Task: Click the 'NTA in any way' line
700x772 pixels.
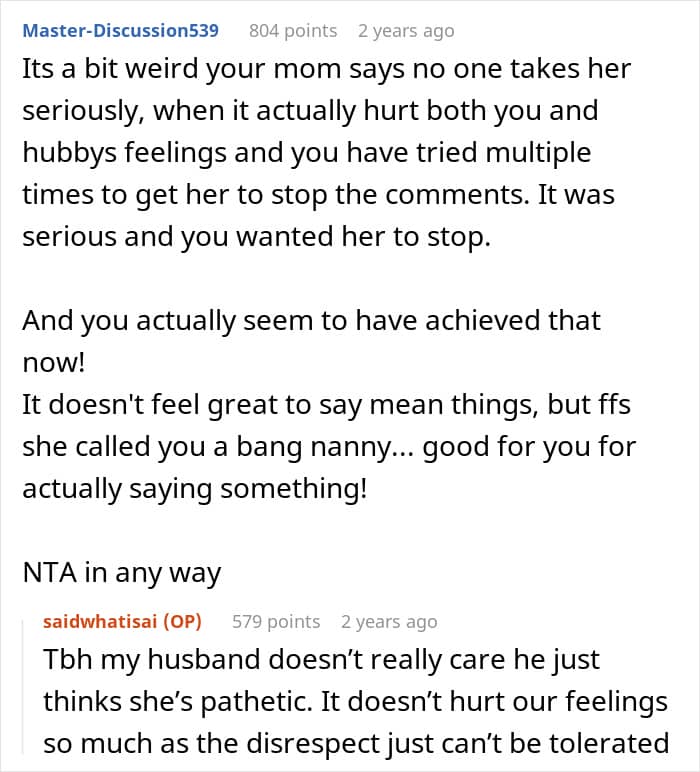Action: pos(121,571)
